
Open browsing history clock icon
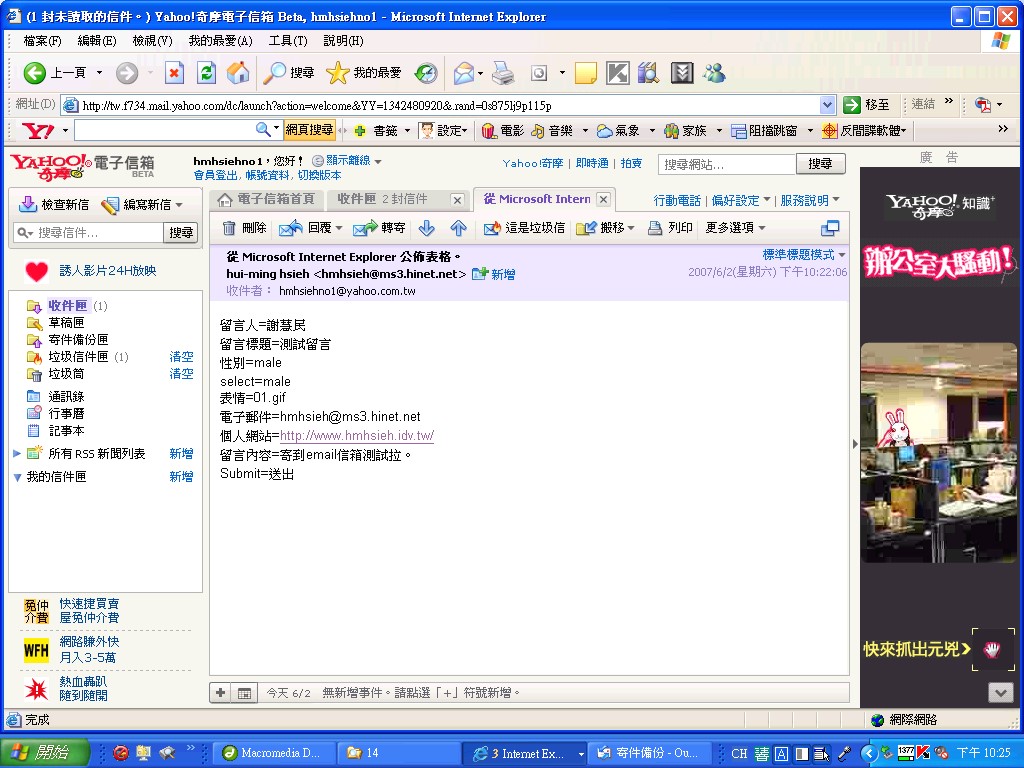426,73
